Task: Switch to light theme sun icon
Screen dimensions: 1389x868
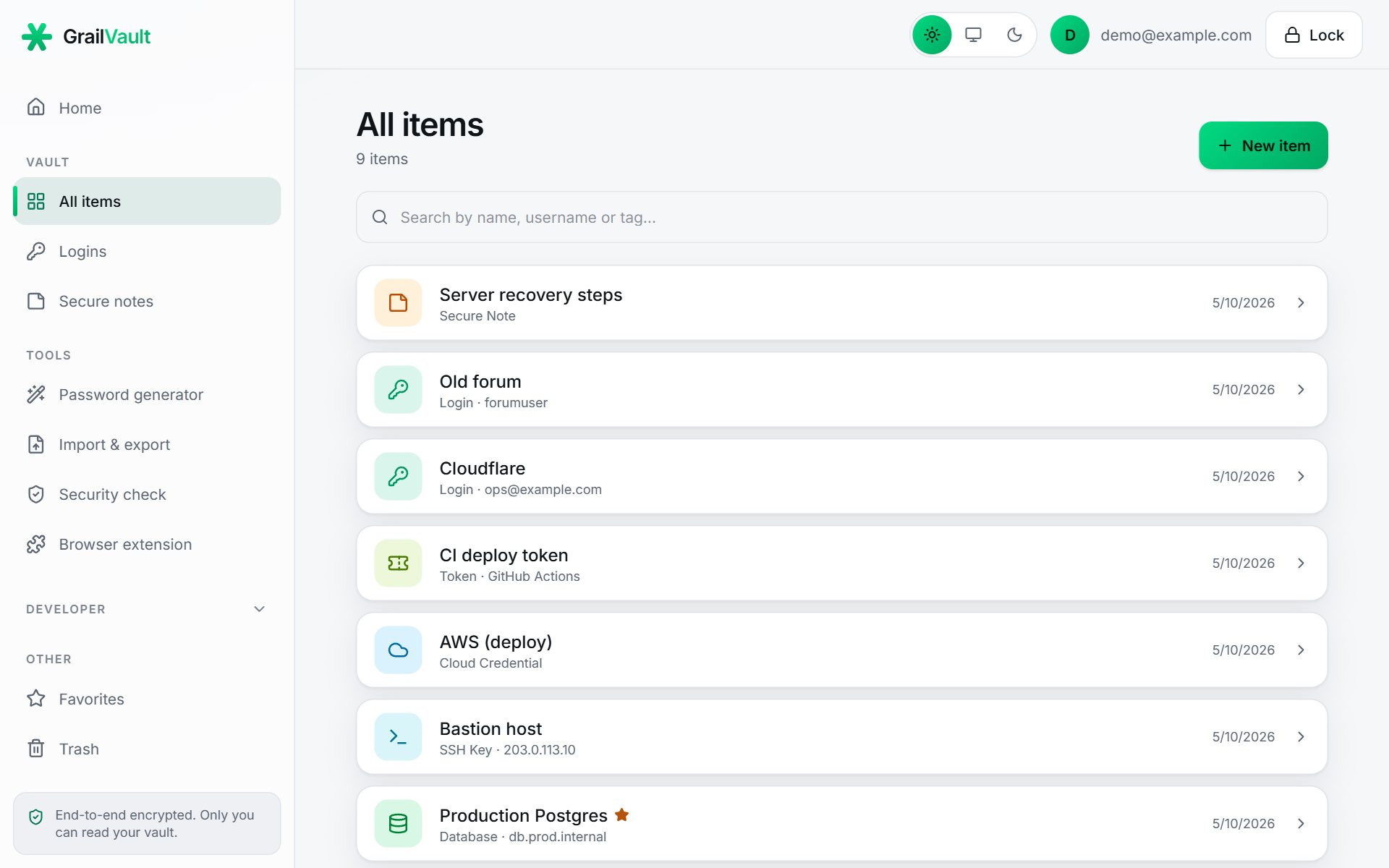Action: click(x=932, y=35)
